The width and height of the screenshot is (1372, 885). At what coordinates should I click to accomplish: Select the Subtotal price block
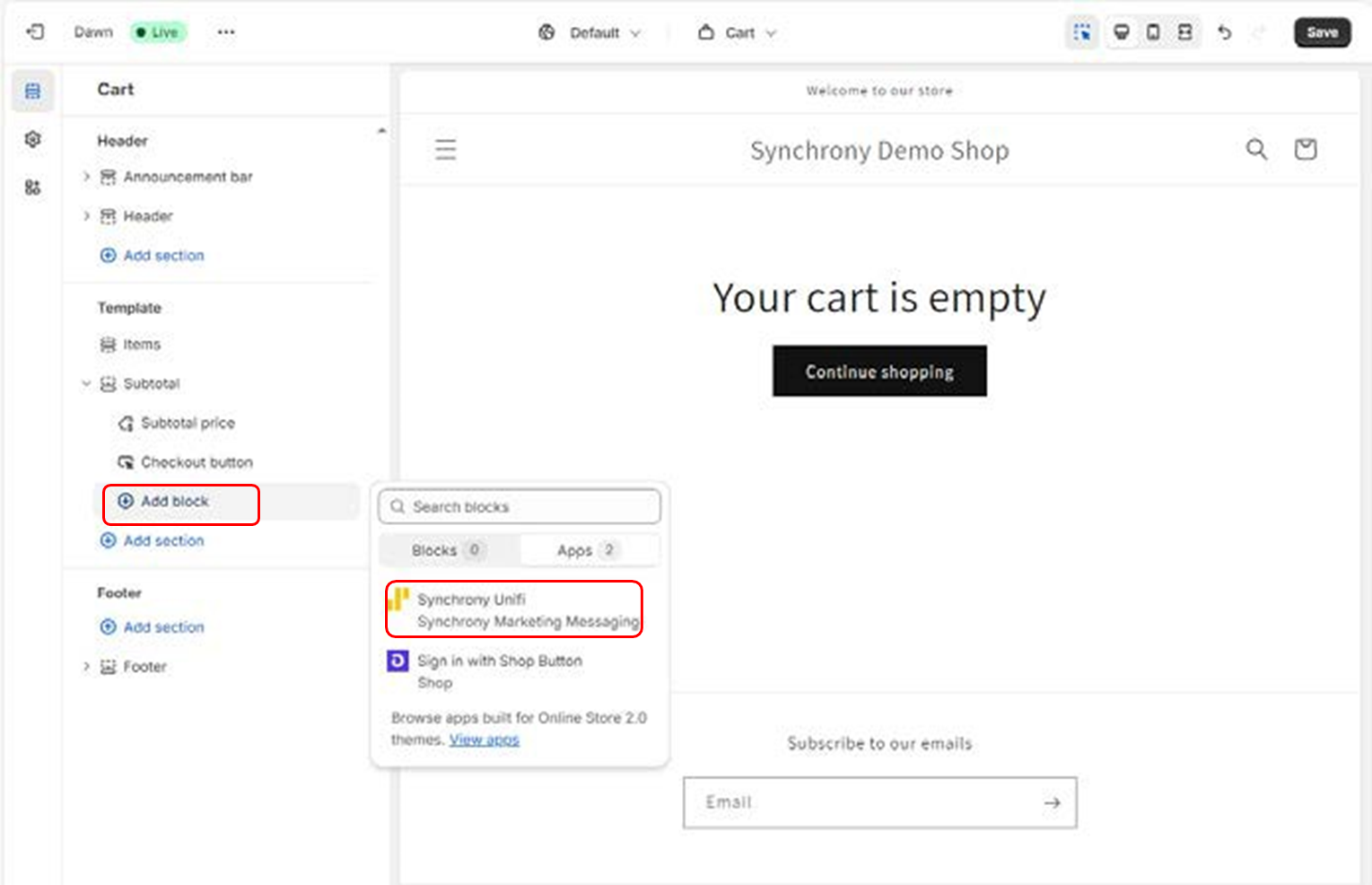[188, 423]
